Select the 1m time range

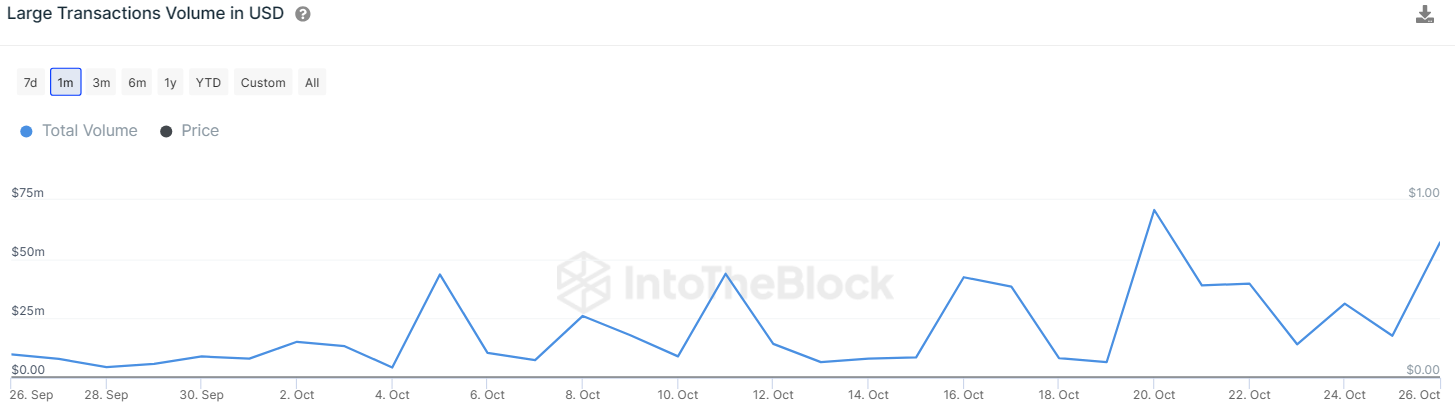pos(66,83)
